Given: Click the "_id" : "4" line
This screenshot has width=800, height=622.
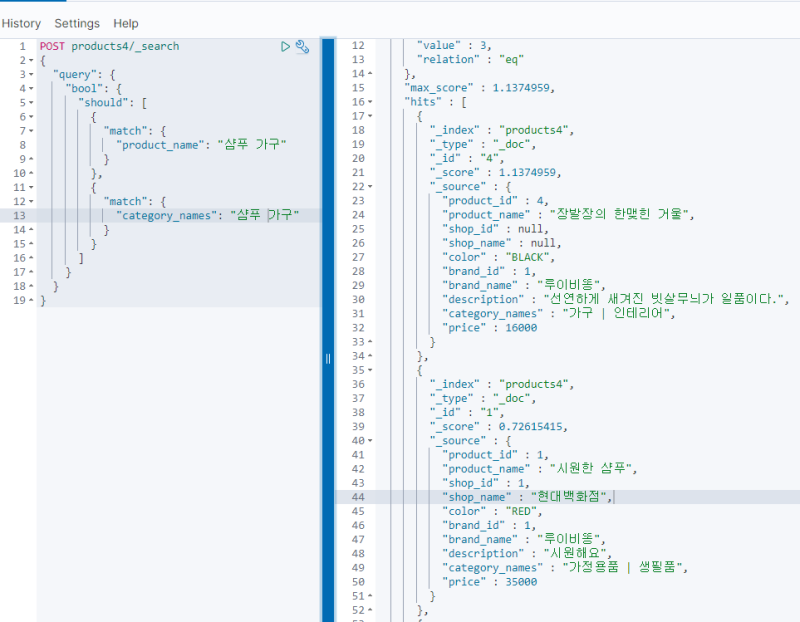Looking at the screenshot, I should pyautogui.click(x=466, y=159).
